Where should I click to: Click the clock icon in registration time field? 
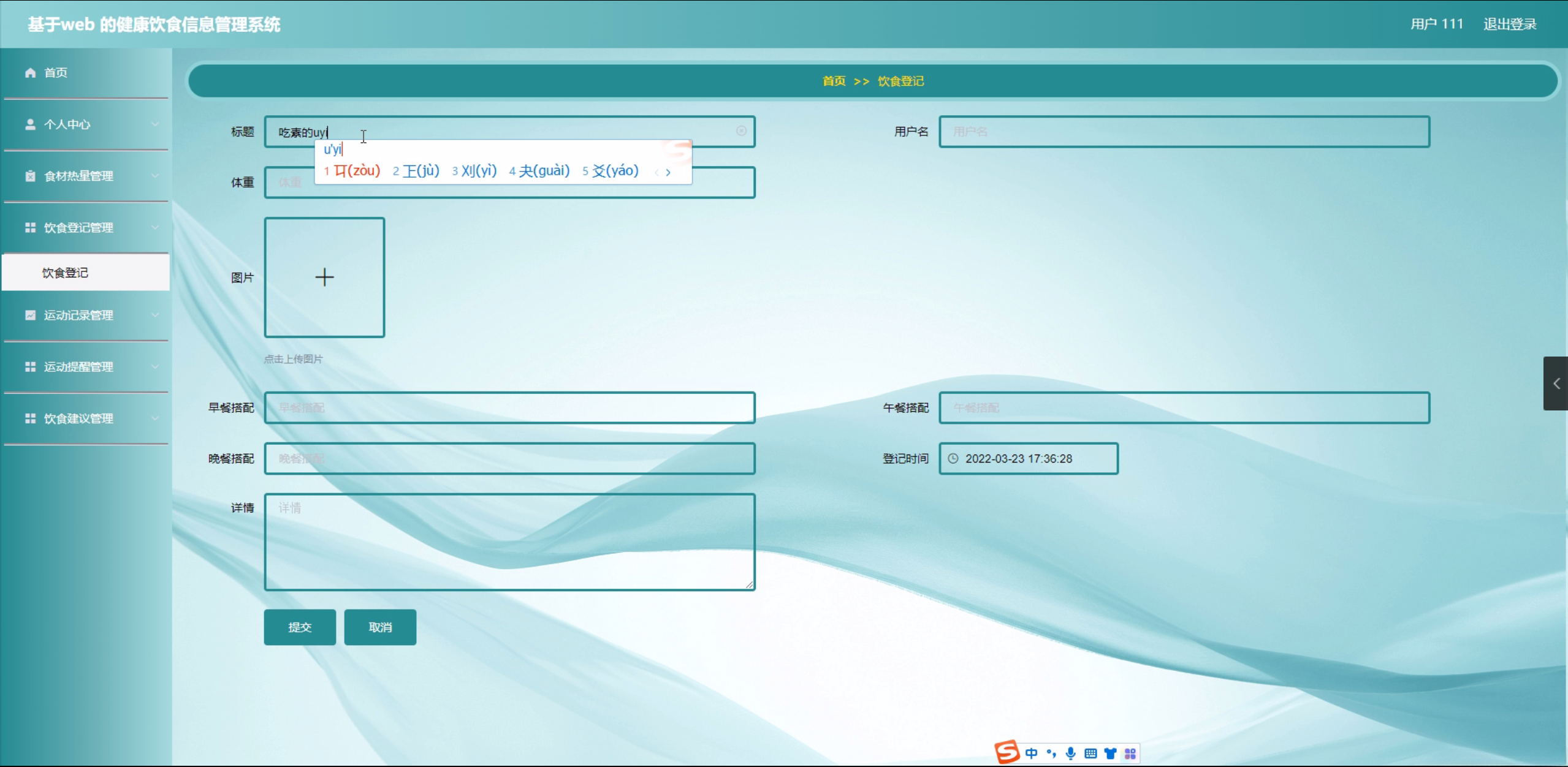tap(953, 458)
